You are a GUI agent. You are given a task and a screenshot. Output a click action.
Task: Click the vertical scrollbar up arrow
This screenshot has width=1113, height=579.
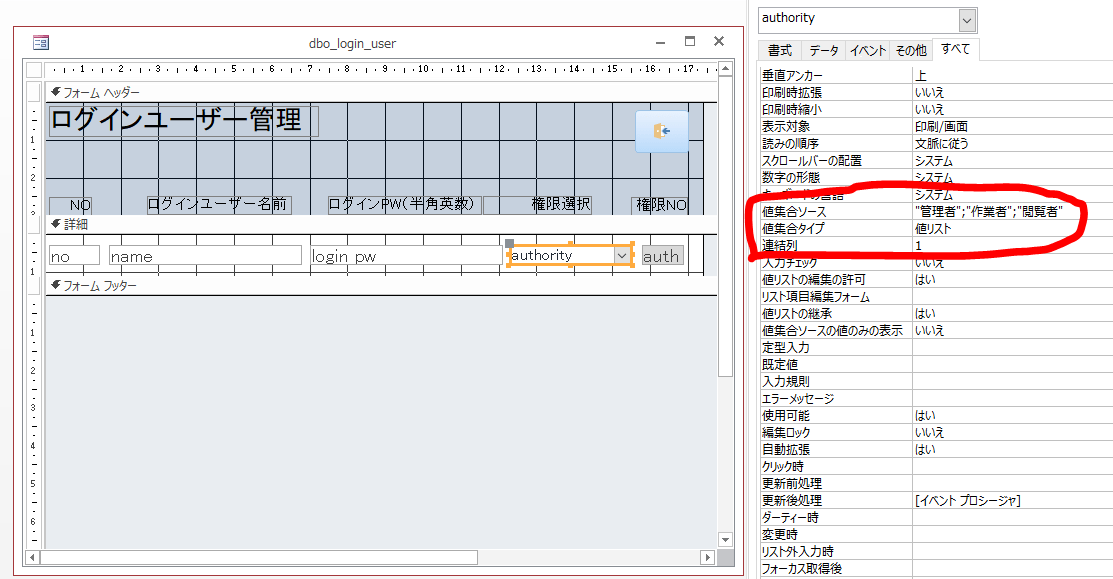[725, 69]
